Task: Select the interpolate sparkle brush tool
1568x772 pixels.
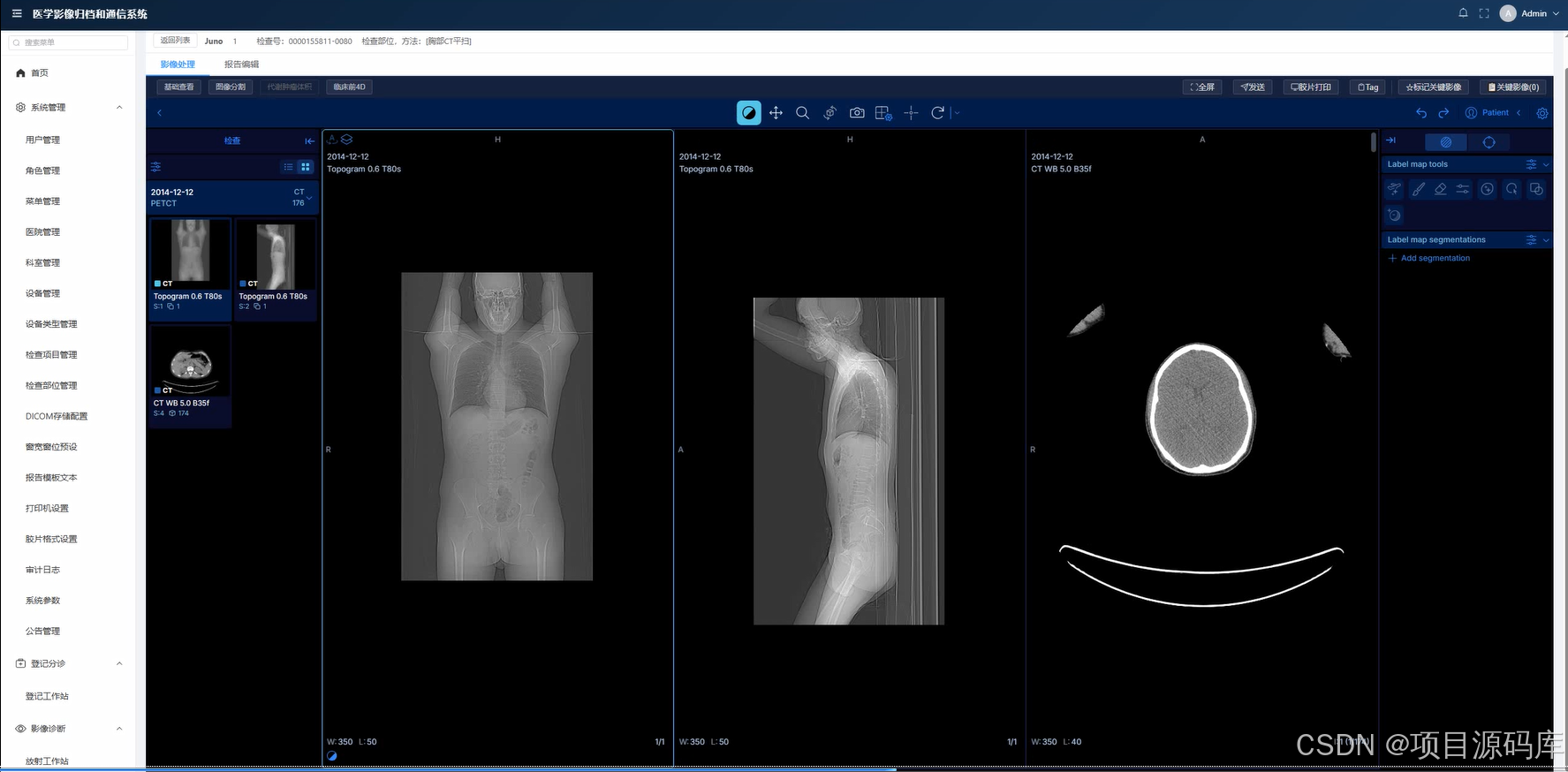Action: pos(1394,189)
